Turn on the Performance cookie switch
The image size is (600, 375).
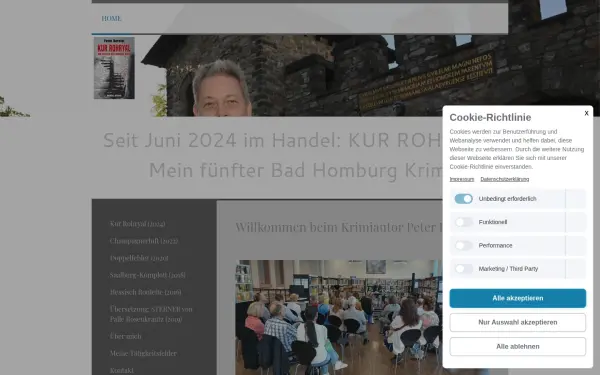tap(463, 245)
